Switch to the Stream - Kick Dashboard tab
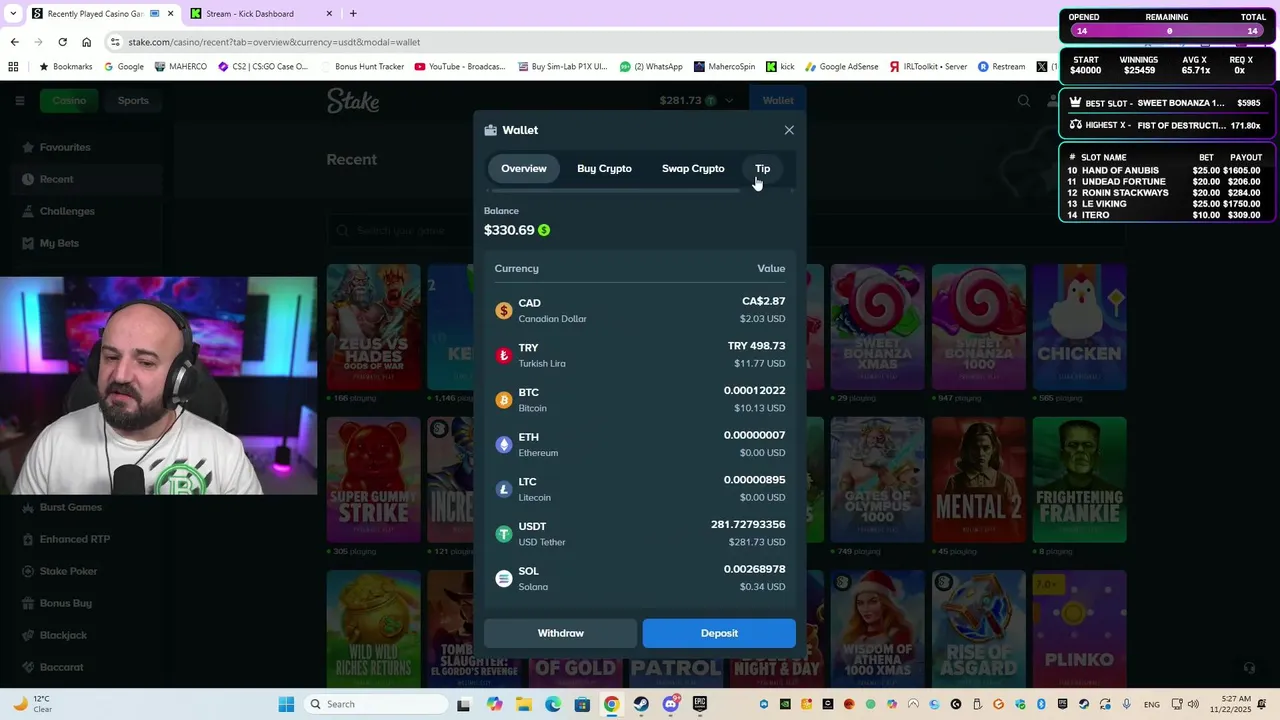1280x720 pixels. point(262,14)
